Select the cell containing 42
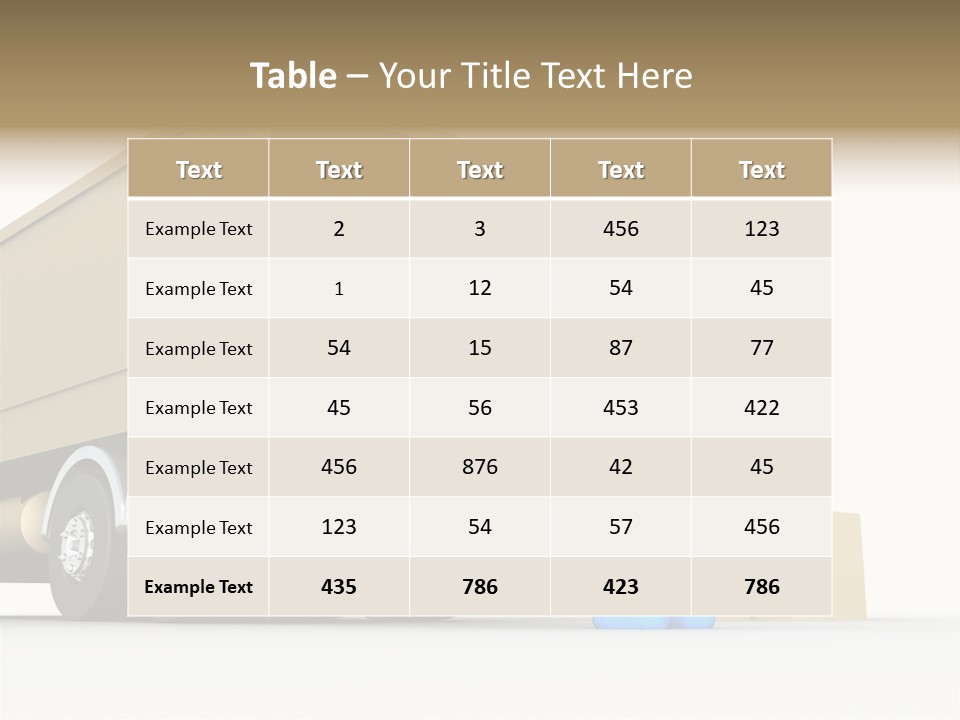This screenshot has width=960, height=720. coord(620,467)
